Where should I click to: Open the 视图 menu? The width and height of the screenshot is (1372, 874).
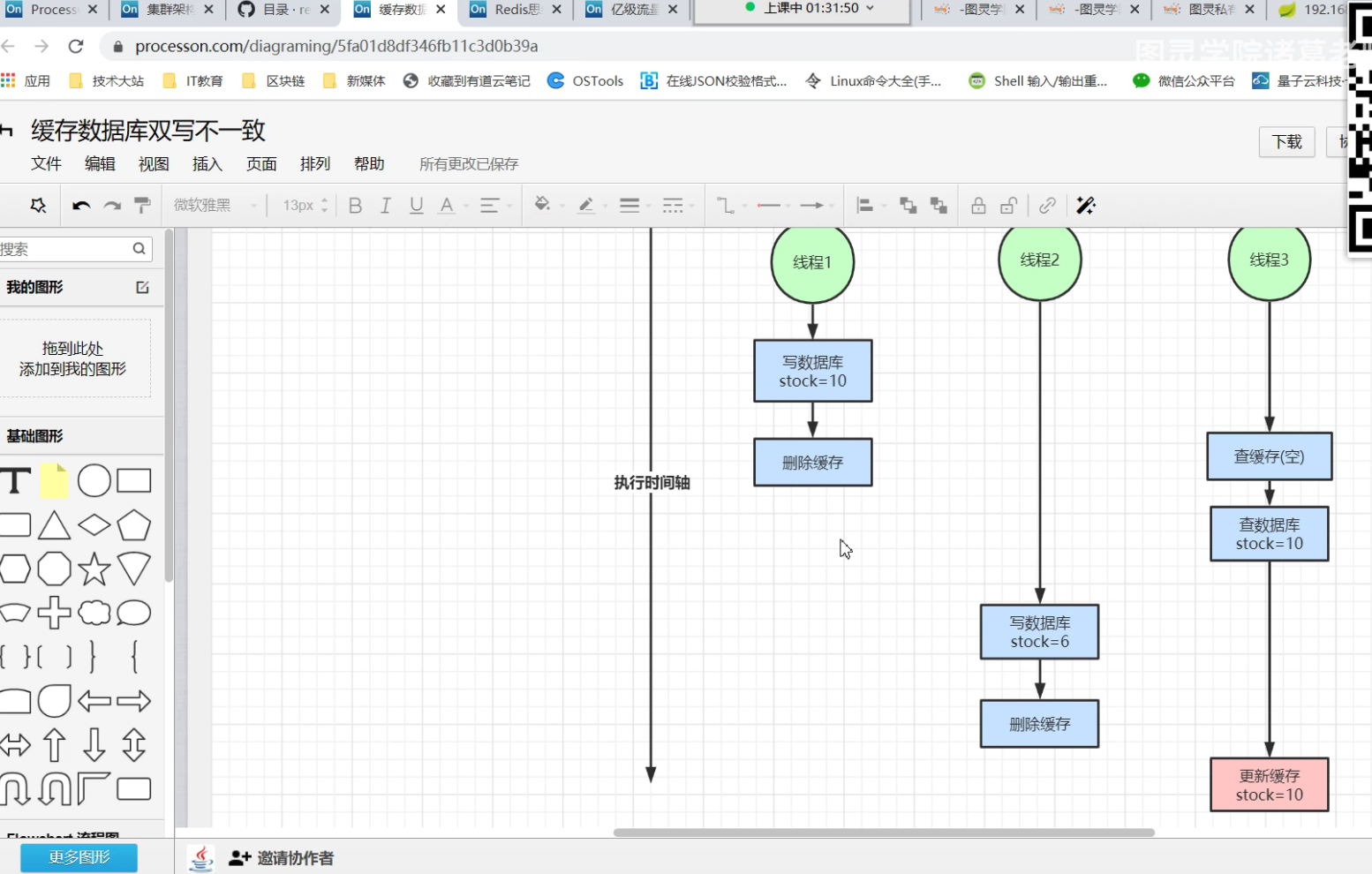click(154, 164)
